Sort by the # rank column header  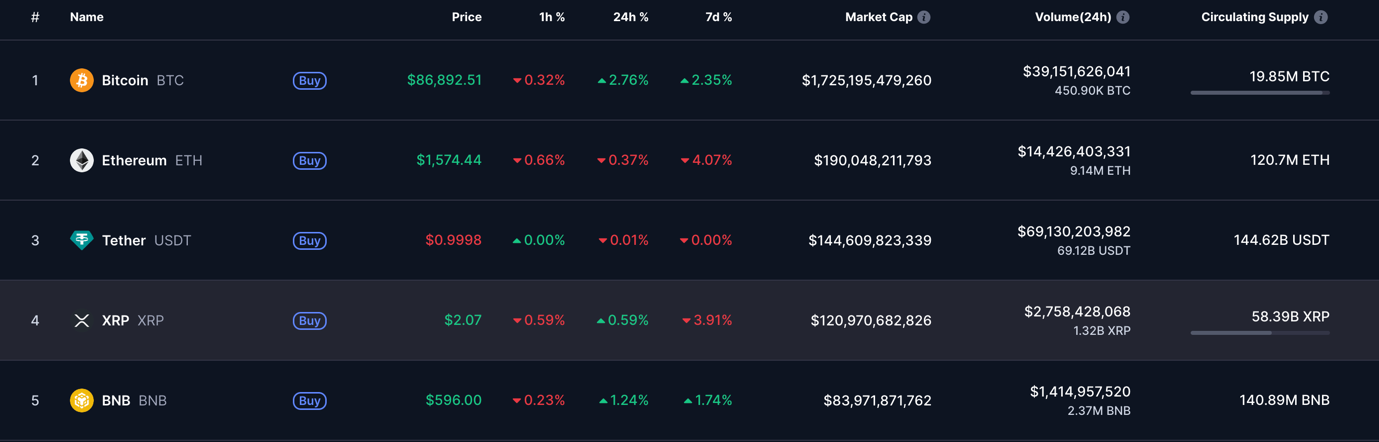click(x=35, y=17)
